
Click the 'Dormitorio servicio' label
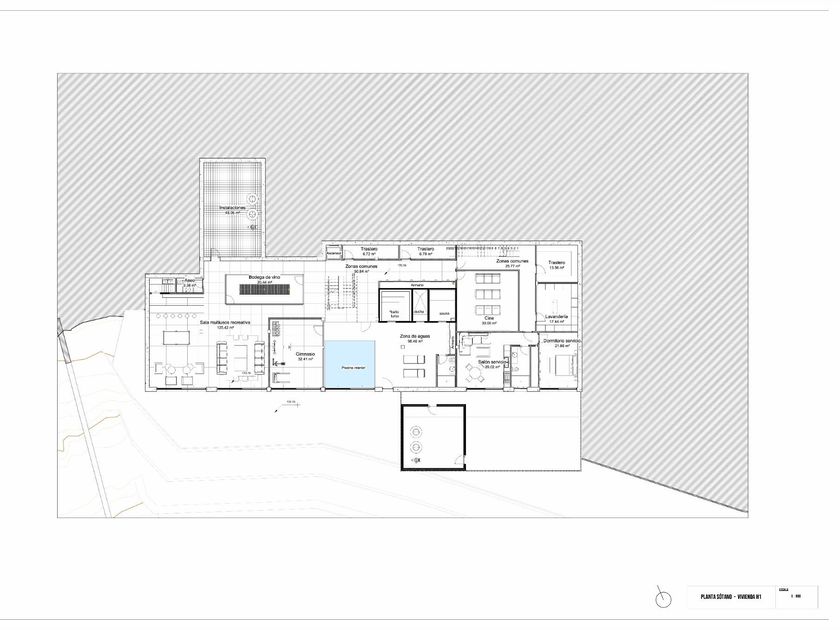tap(561, 341)
